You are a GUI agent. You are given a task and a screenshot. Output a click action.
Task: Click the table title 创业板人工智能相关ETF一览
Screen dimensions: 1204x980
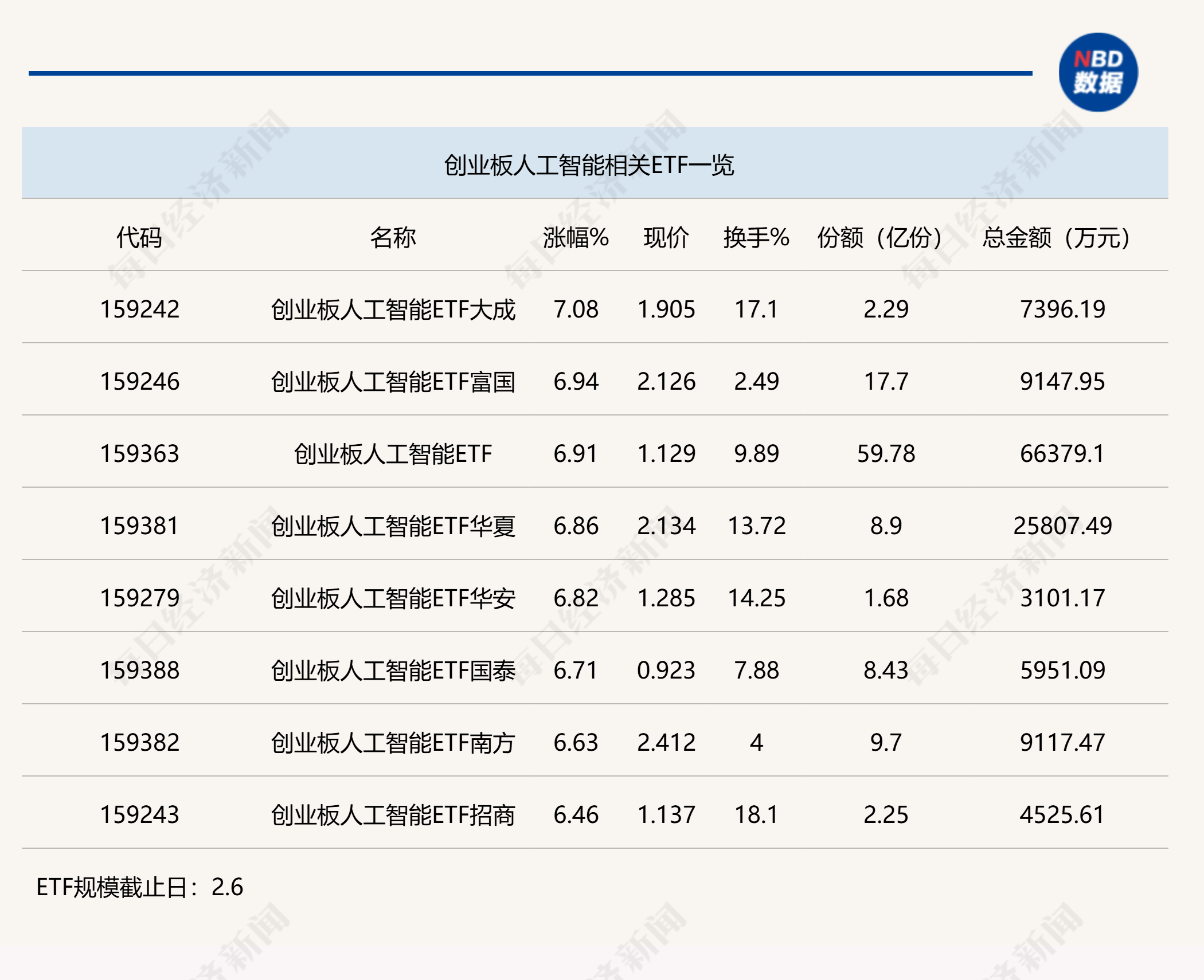588,165
